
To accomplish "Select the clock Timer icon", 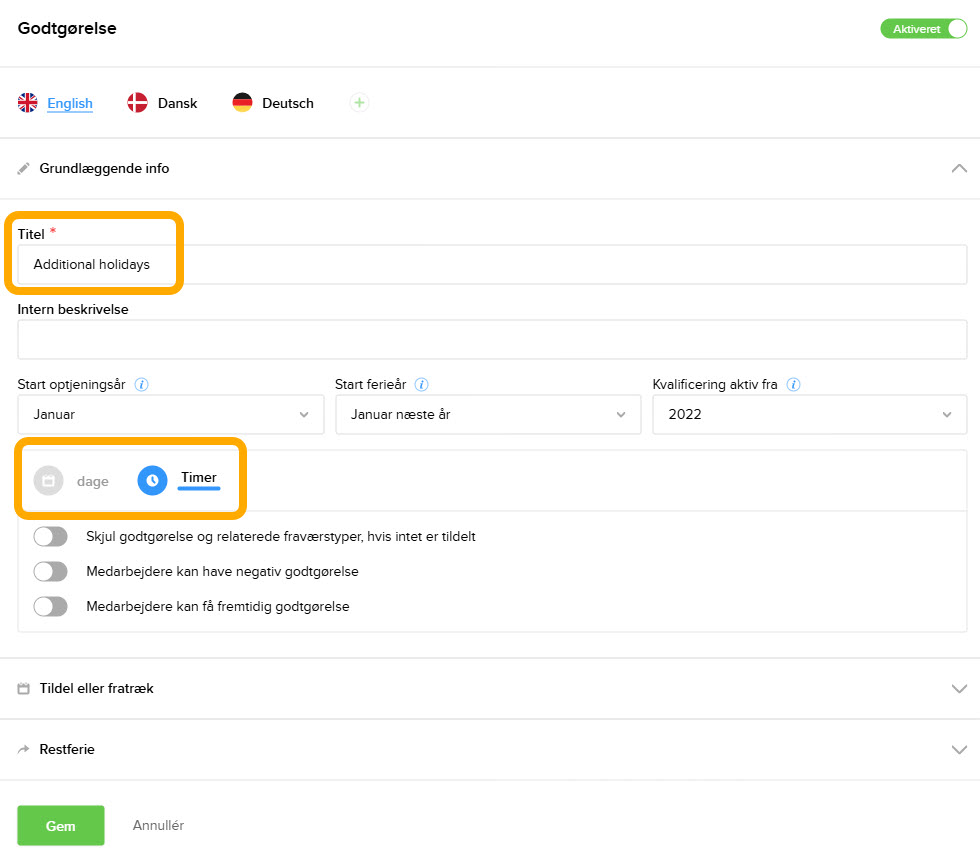I will (152, 481).
